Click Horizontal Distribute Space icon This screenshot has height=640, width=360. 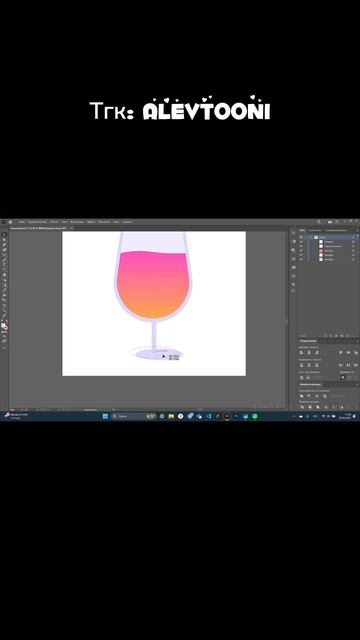[x=308, y=378]
